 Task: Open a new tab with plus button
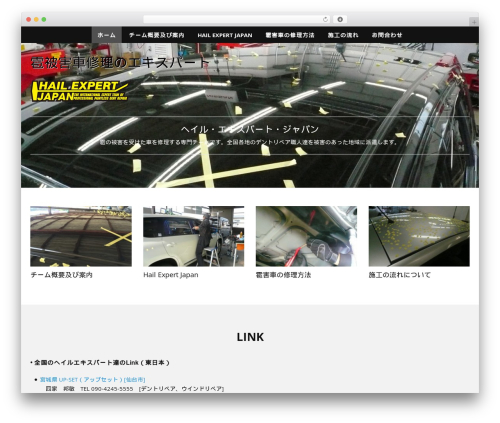pyautogui.click(x=474, y=22)
